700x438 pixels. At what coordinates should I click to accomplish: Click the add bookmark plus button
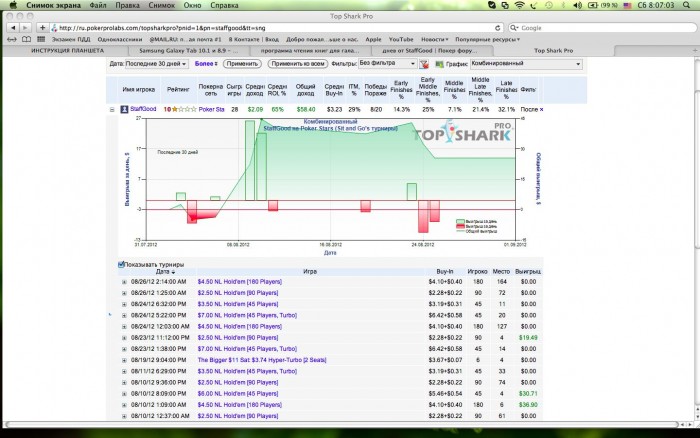click(42, 28)
